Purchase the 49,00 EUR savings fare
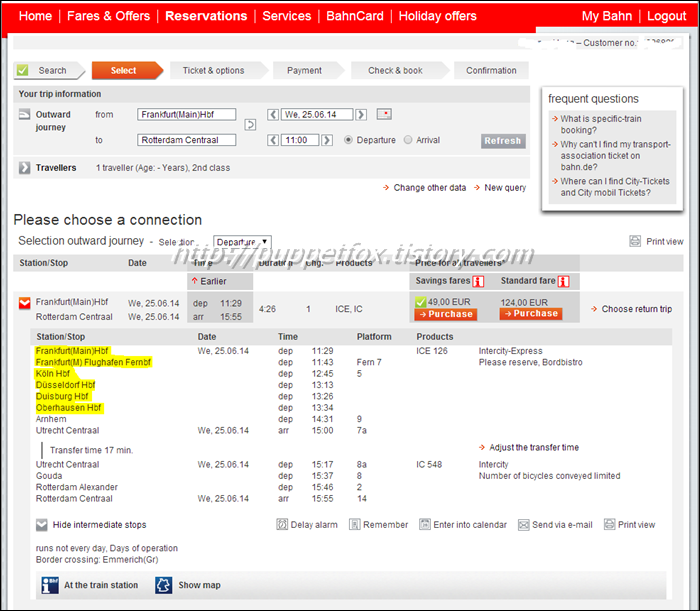700x611 pixels. click(x=446, y=314)
